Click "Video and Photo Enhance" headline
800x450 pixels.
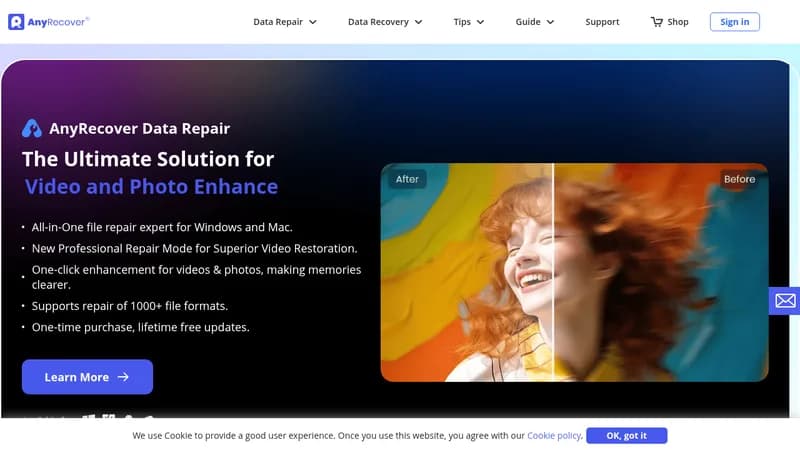point(151,187)
